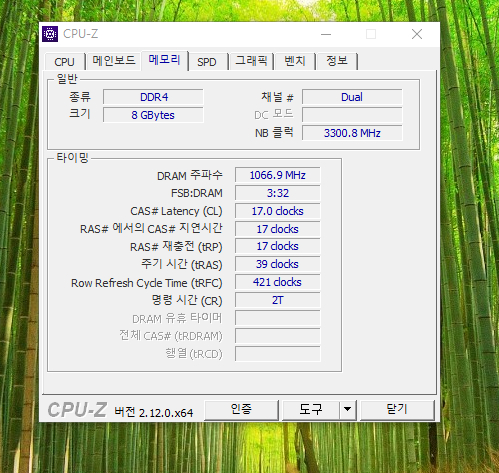
Task: Click the Dual channel value
Action: (352, 97)
